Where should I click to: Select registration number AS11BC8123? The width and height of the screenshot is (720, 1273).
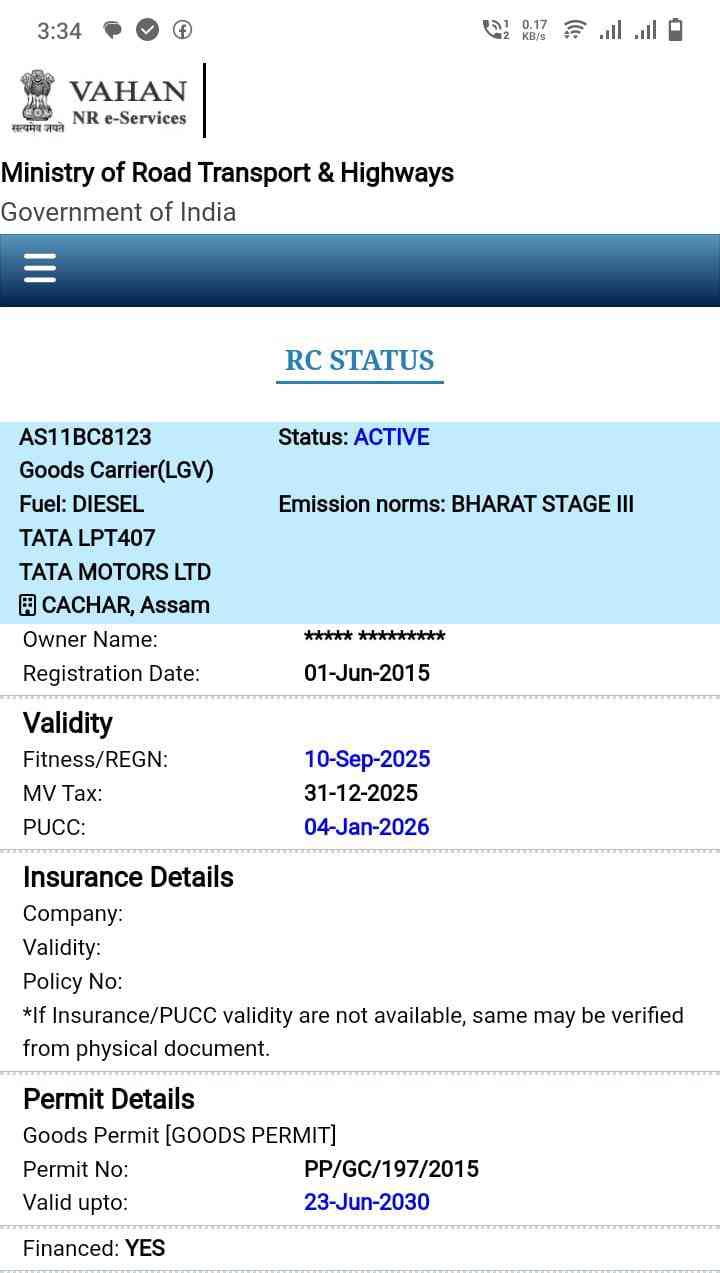(x=85, y=437)
